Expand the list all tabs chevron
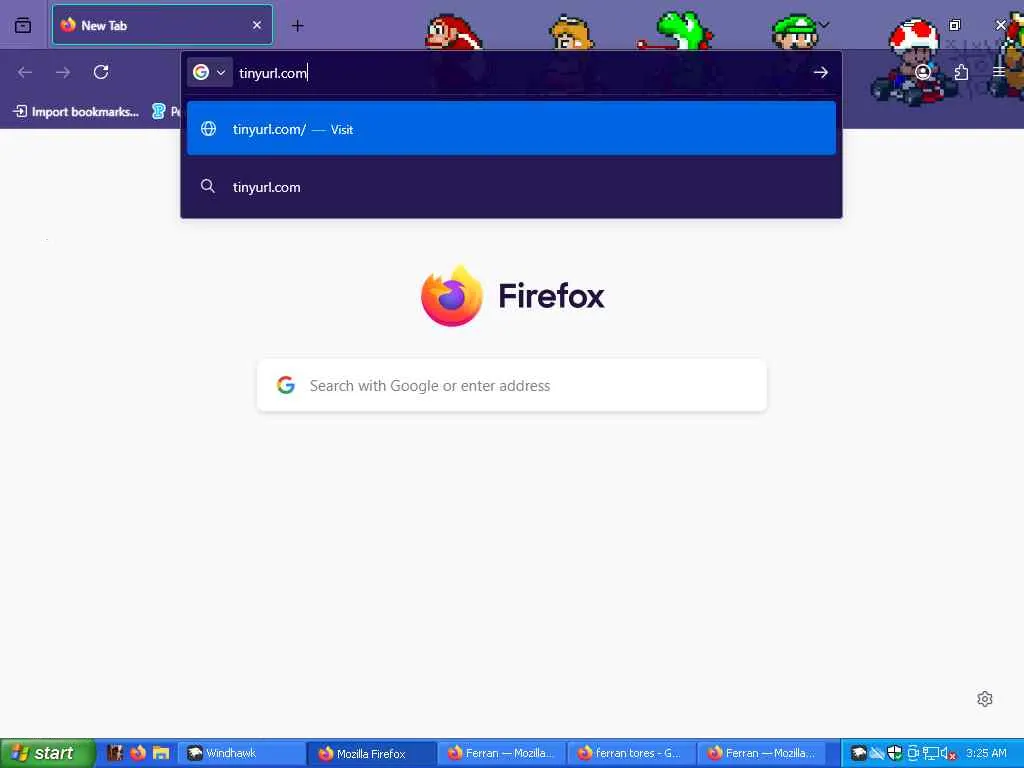The image size is (1024, 768). [824, 25]
